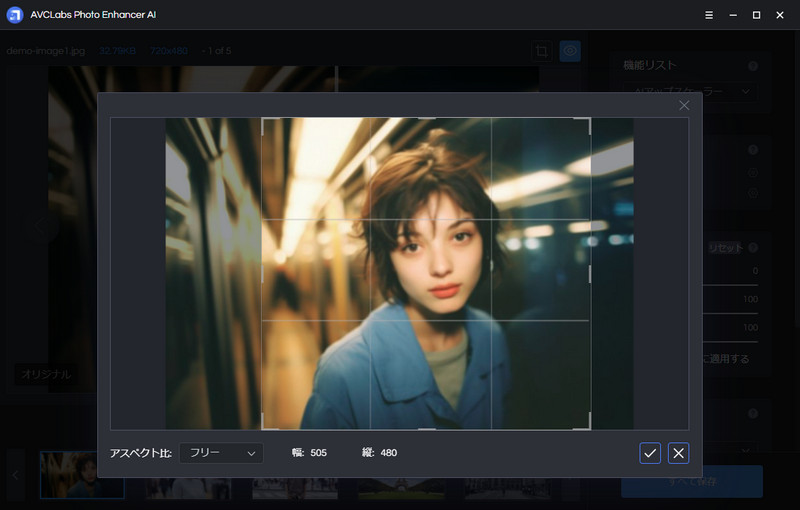This screenshot has width=800, height=510.
Task: Click the AVCLabs app logo icon
Action: [15, 15]
